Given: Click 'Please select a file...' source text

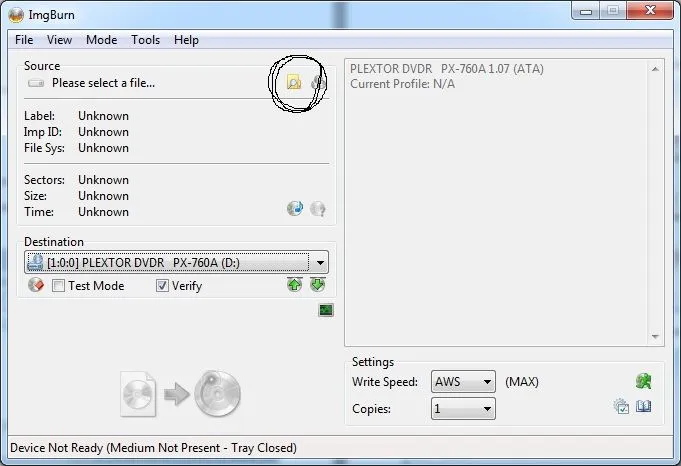Looking at the screenshot, I should point(103,83).
